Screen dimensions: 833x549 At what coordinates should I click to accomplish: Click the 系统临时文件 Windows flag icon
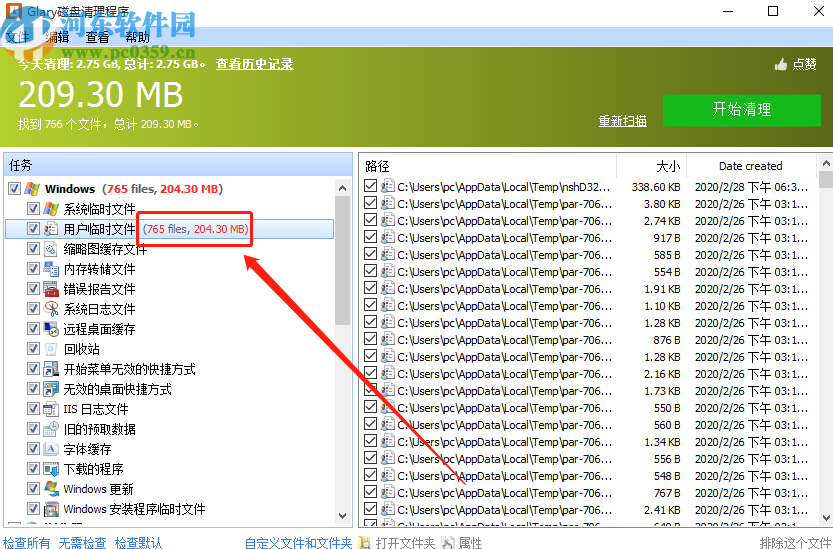coord(51,209)
